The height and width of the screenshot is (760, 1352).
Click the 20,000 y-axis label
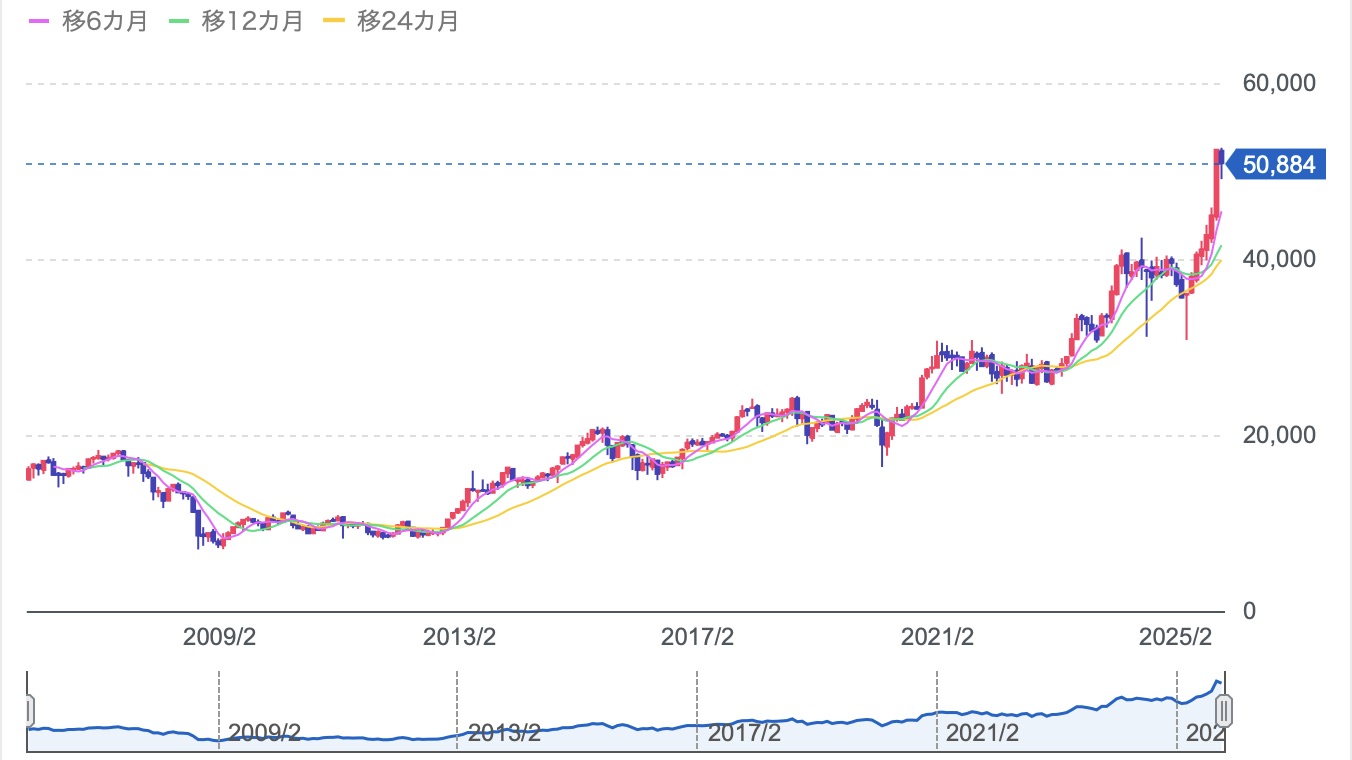(x=1277, y=436)
